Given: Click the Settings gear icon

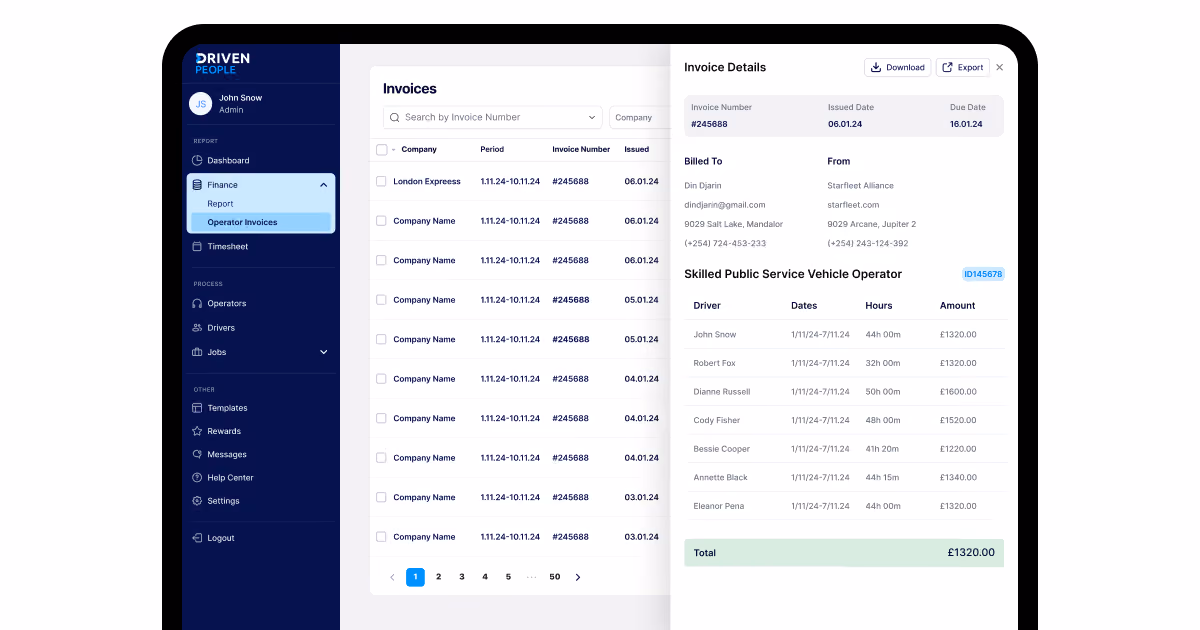Looking at the screenshot, I should coord(197,501).
